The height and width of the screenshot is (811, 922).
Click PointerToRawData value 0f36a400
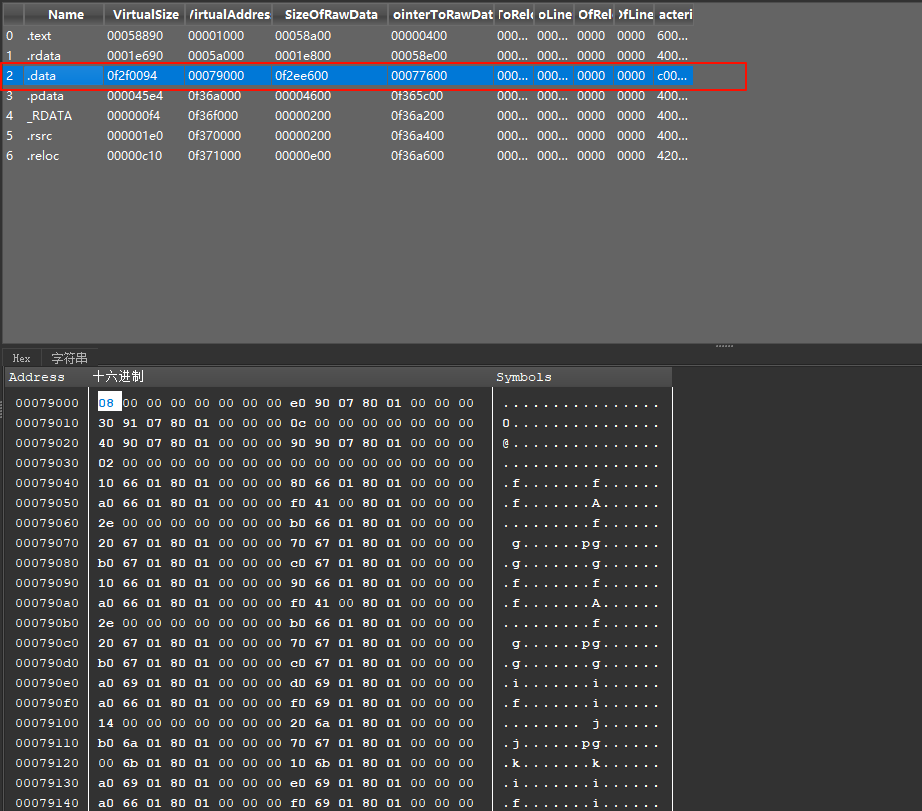pyautogui.click(x=417, y=136)
